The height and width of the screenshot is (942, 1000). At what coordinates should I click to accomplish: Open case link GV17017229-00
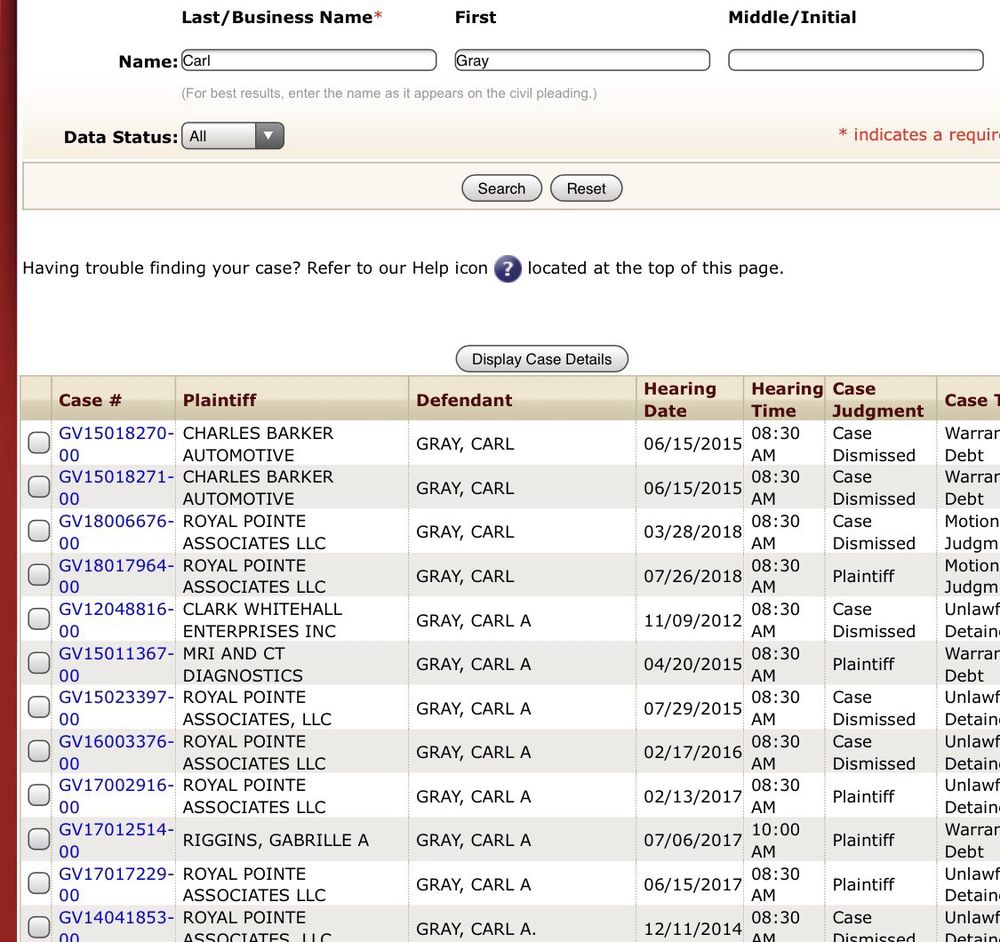coord(116,873)
